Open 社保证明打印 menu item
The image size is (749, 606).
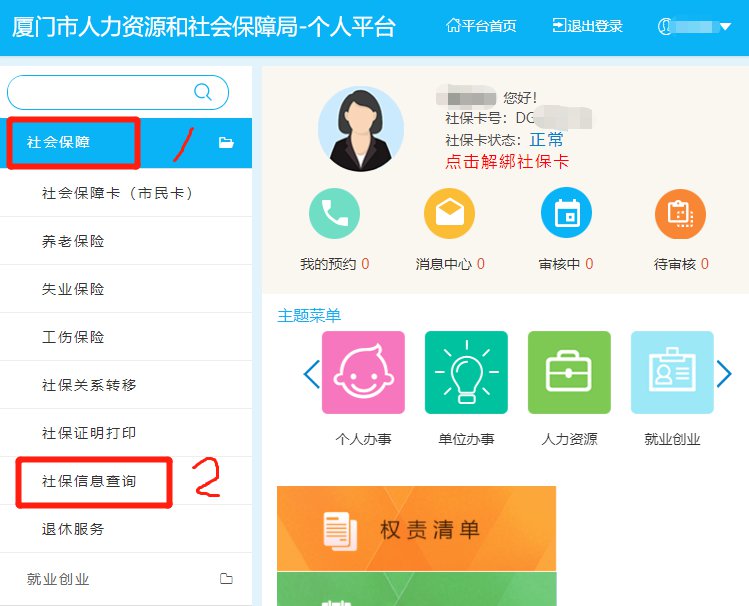point(126,433)
